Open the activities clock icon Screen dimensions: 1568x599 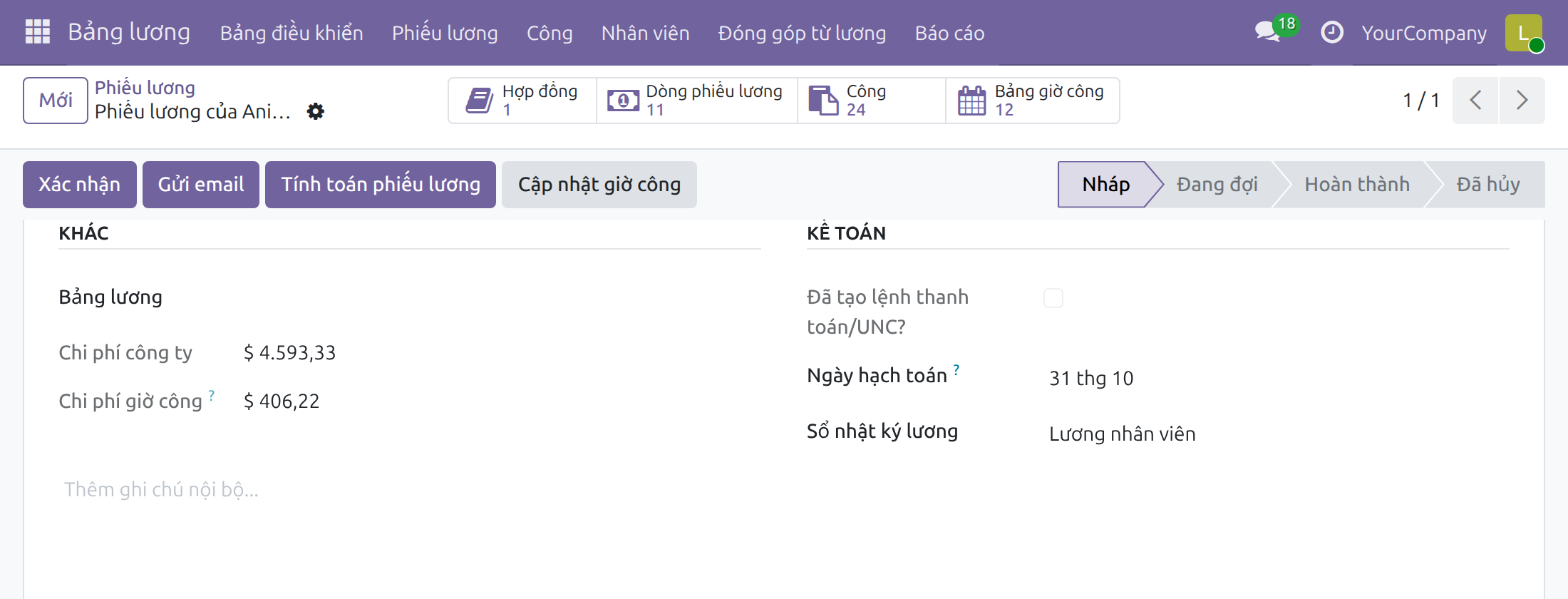tap(1331, 32)
